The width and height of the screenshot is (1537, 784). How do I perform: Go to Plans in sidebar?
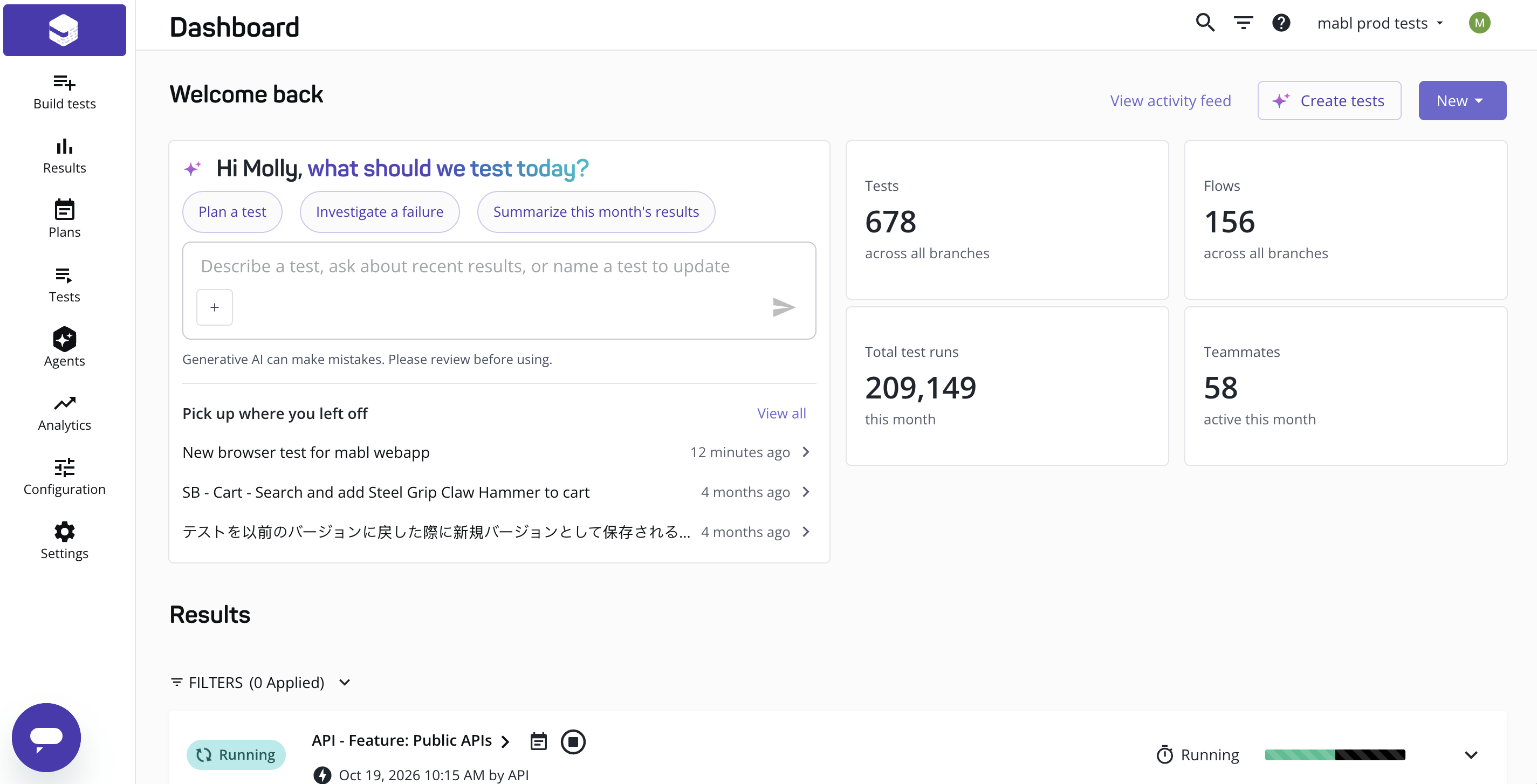(64, 219)
